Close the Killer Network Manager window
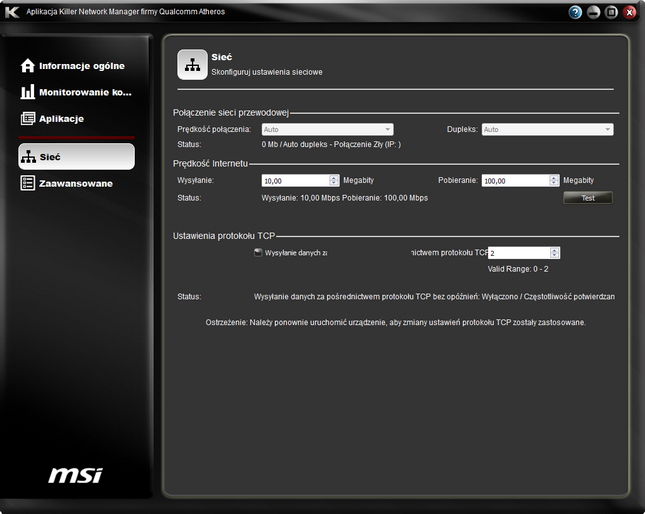This screenshot has height=514, width=645. (629, 12)
